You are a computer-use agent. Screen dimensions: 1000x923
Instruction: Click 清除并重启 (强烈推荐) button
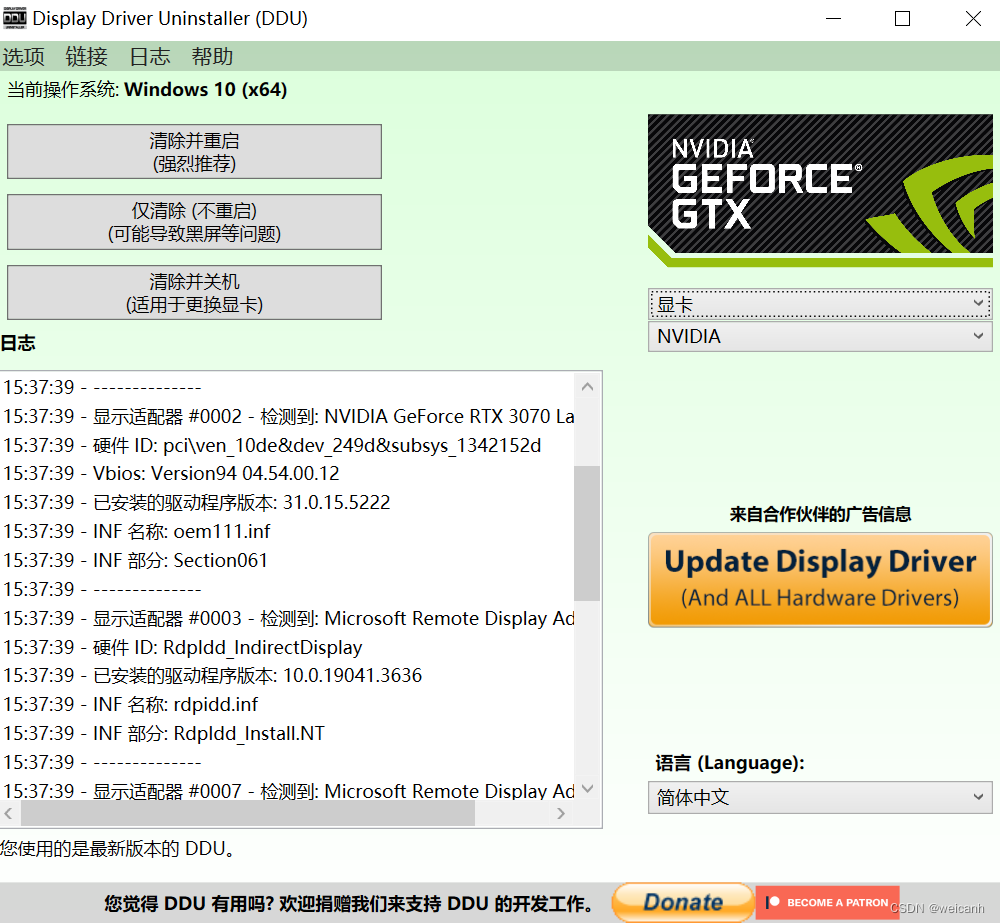click(195, 152)
